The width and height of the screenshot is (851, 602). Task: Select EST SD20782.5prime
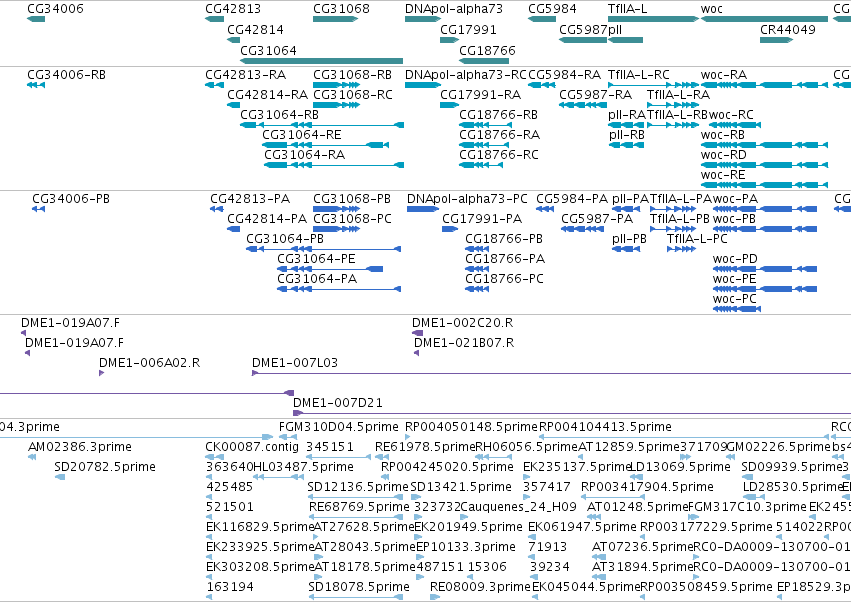click(60, 477)
